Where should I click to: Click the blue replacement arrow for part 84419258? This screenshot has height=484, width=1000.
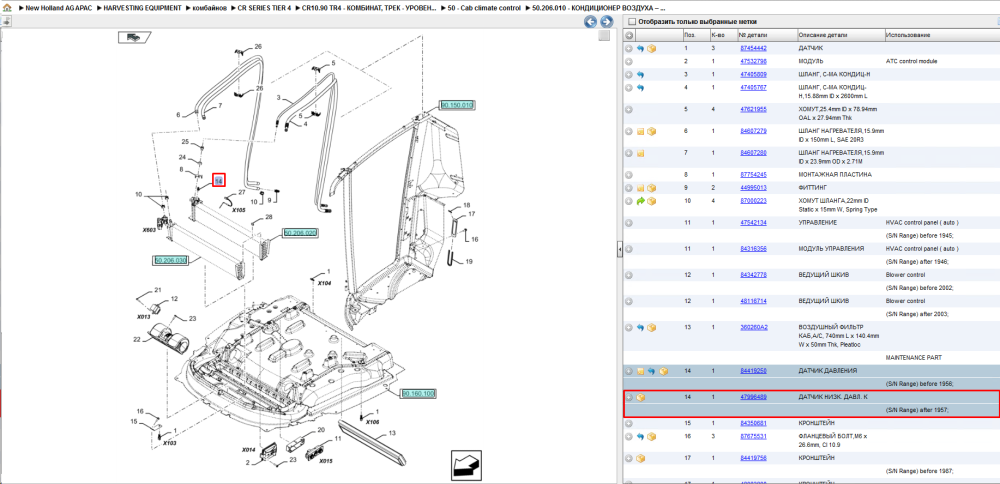point(652,370)
